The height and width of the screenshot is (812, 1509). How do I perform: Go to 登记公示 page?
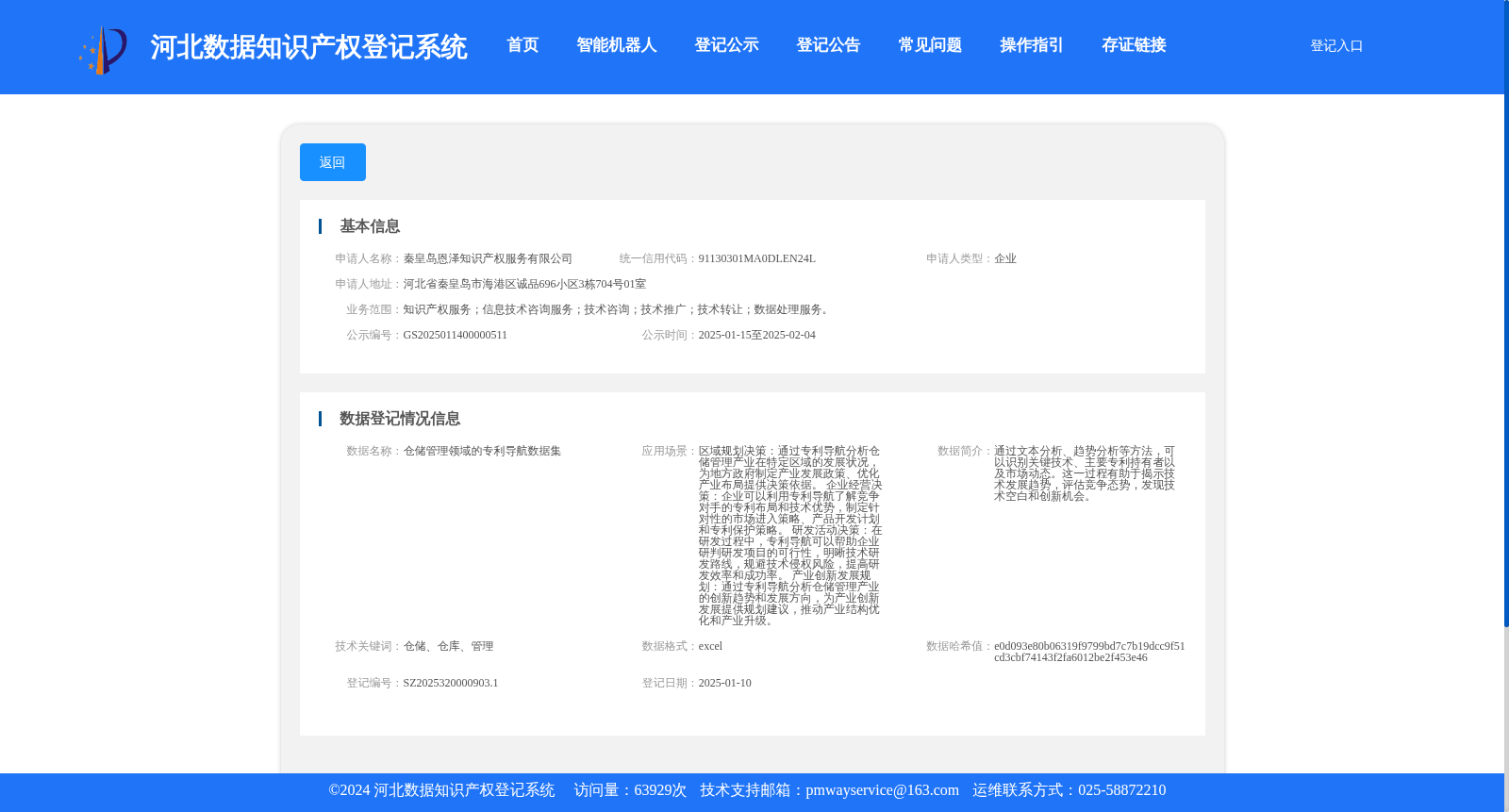click(x=726, y=45)
